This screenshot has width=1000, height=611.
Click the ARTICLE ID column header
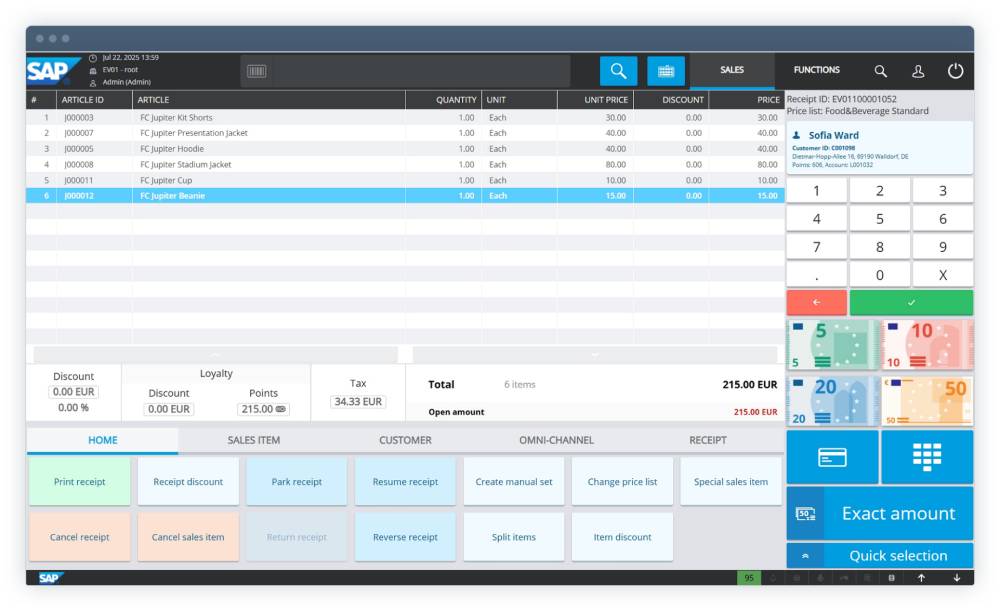click(x=94, y=99)
